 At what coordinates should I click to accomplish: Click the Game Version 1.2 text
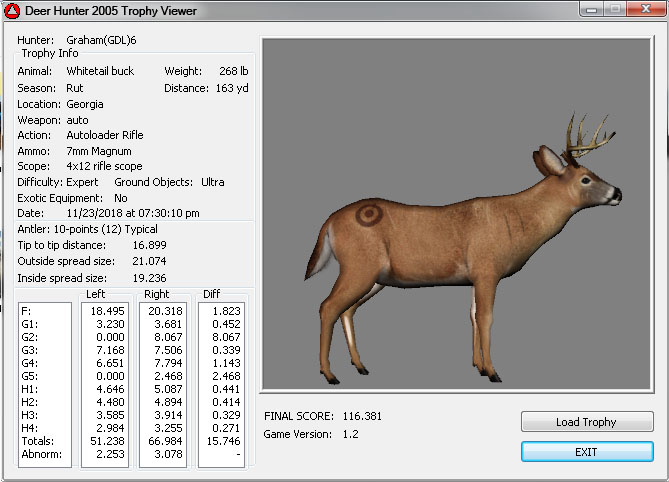[351, 434]
